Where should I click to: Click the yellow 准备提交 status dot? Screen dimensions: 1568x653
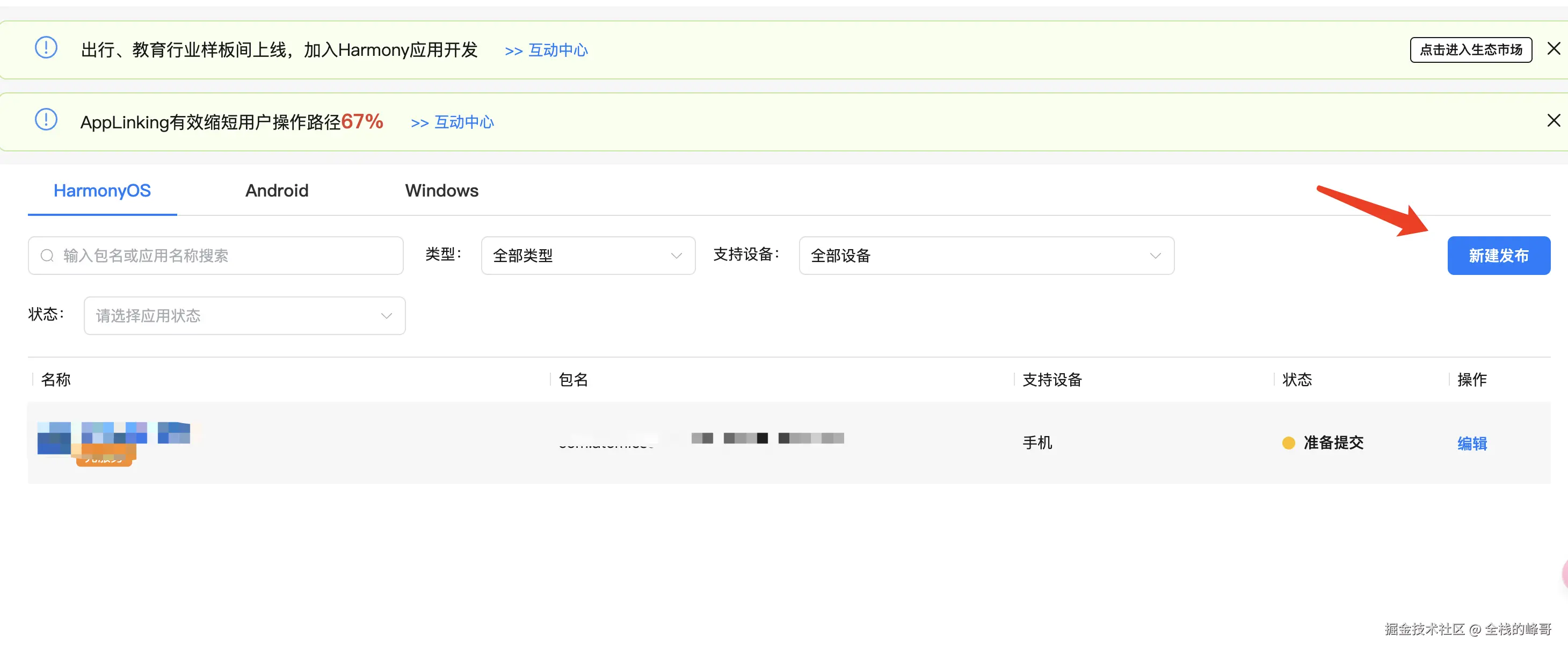click(1288, 443)
